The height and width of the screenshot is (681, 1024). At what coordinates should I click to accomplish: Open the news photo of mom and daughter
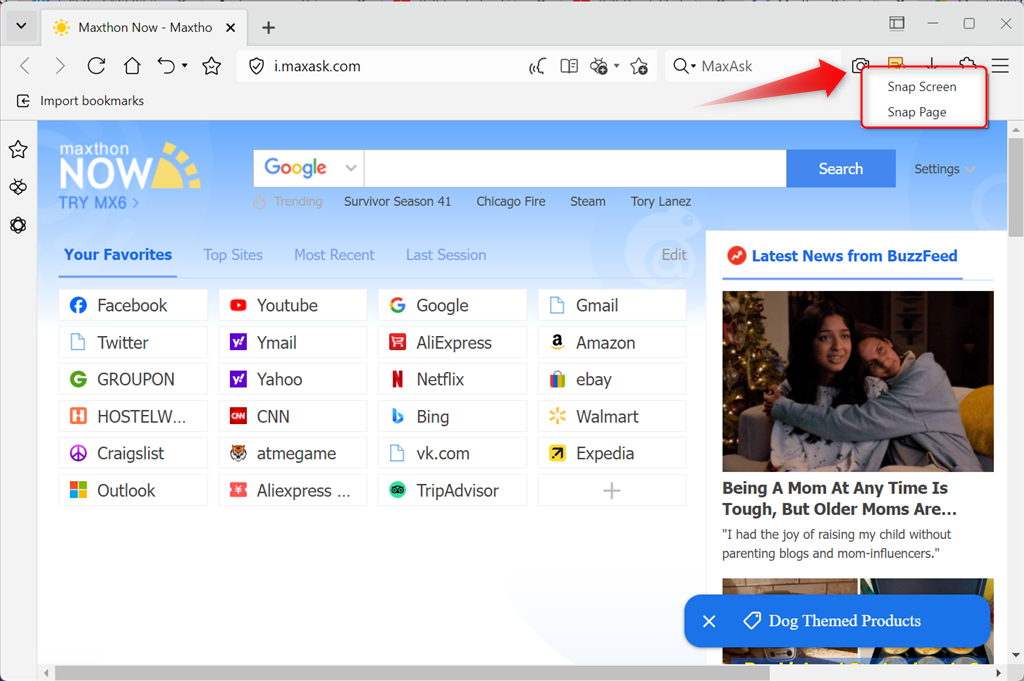point(857,381)
